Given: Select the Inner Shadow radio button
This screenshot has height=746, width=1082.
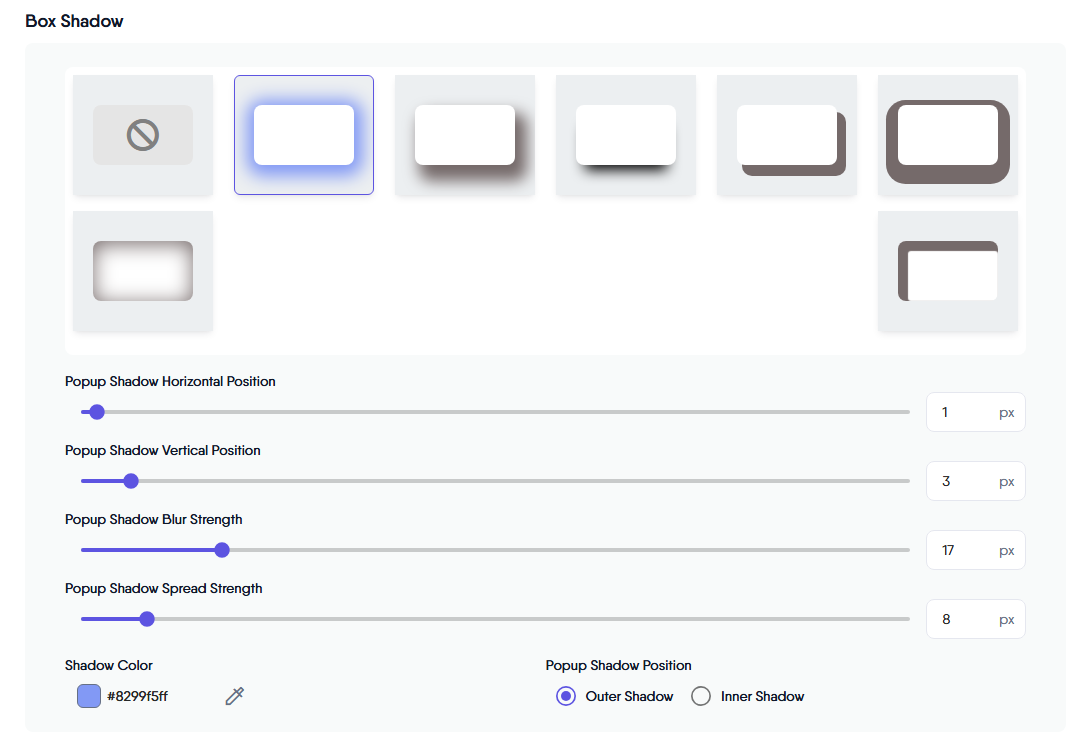Looking at the screenshot, I should [702, 696].
